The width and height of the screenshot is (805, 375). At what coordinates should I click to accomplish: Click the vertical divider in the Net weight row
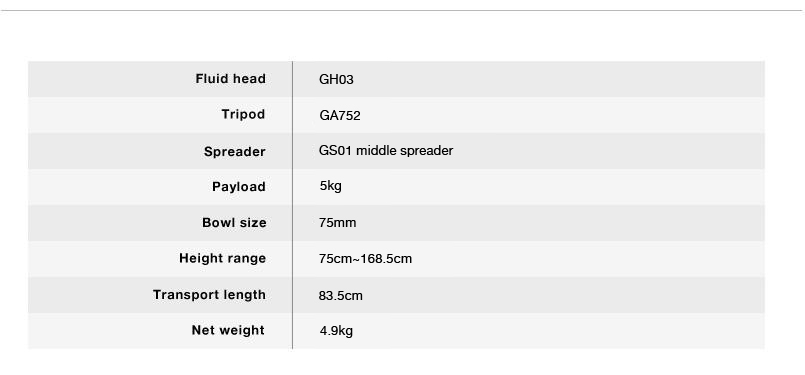[293, 331]
